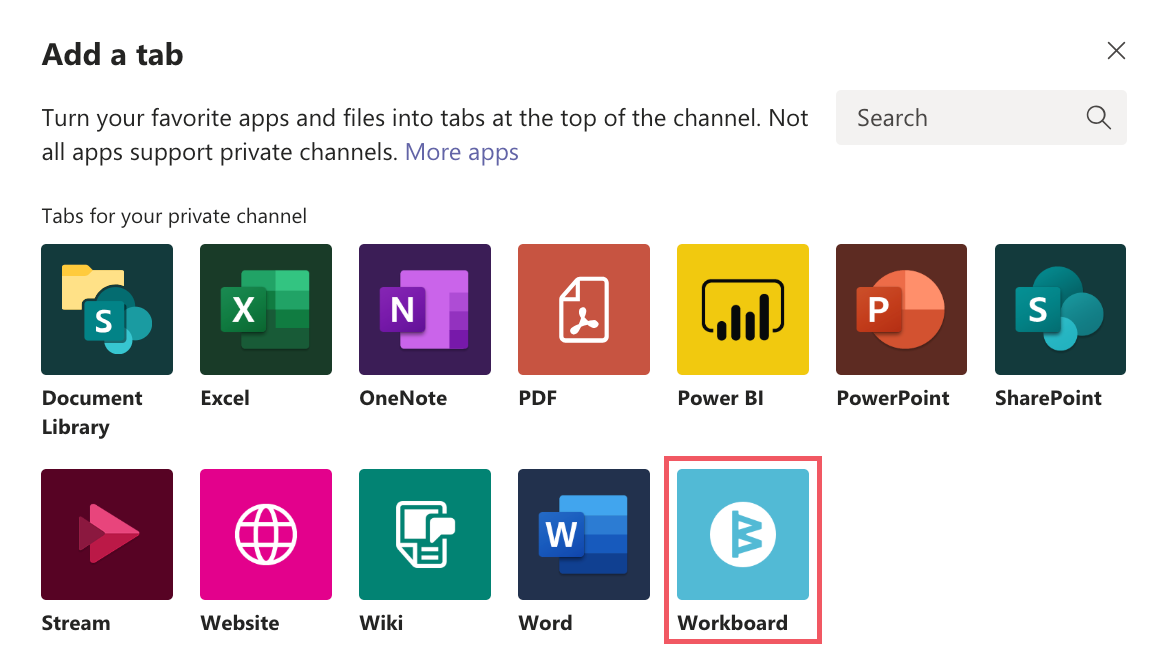Image resolution: width=1166 pixels, height=664 pixels.
Task: Click the OneNote label text
Action: point(403,399)
